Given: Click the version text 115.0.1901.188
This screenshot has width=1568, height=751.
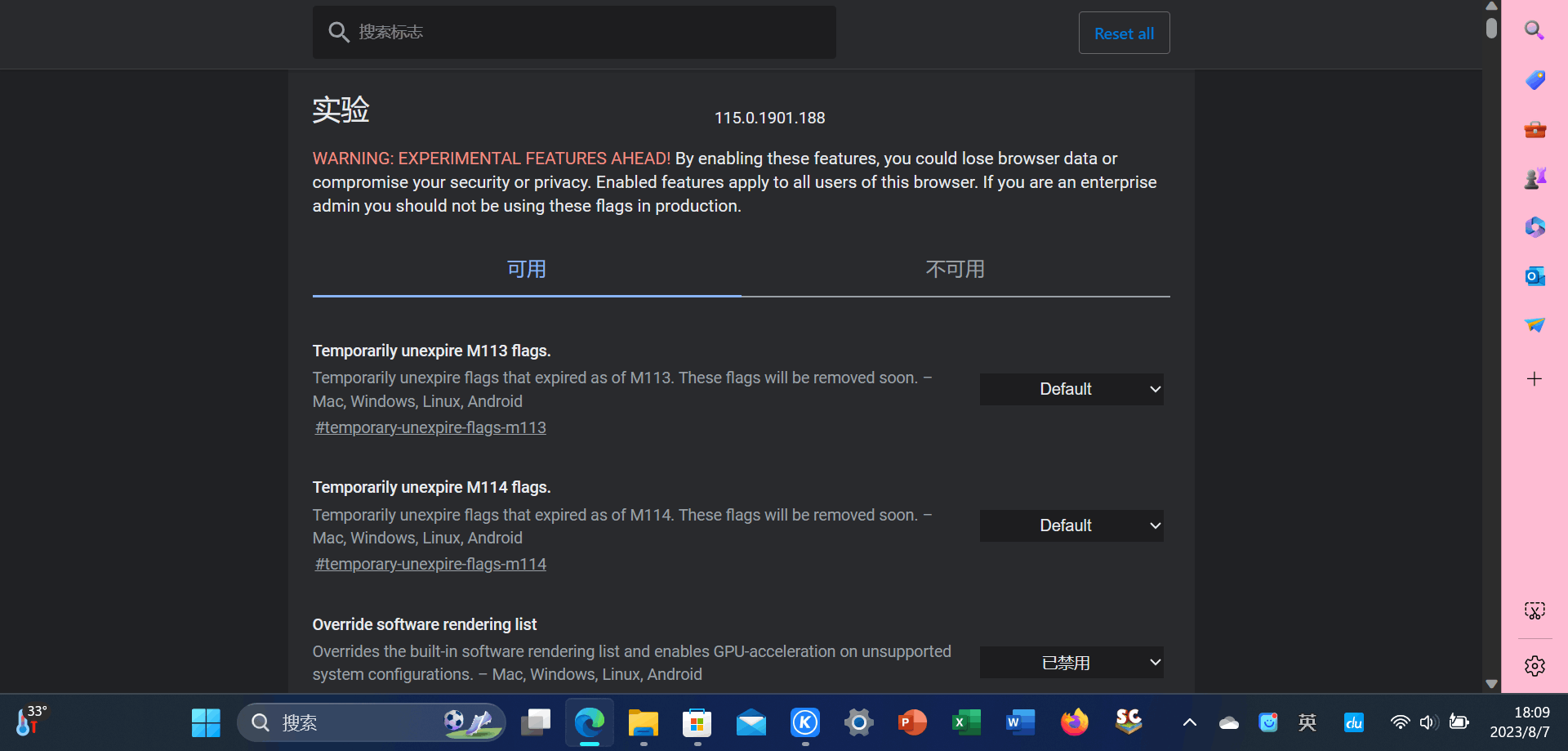Looking at the screenshot, I should 769,118.
